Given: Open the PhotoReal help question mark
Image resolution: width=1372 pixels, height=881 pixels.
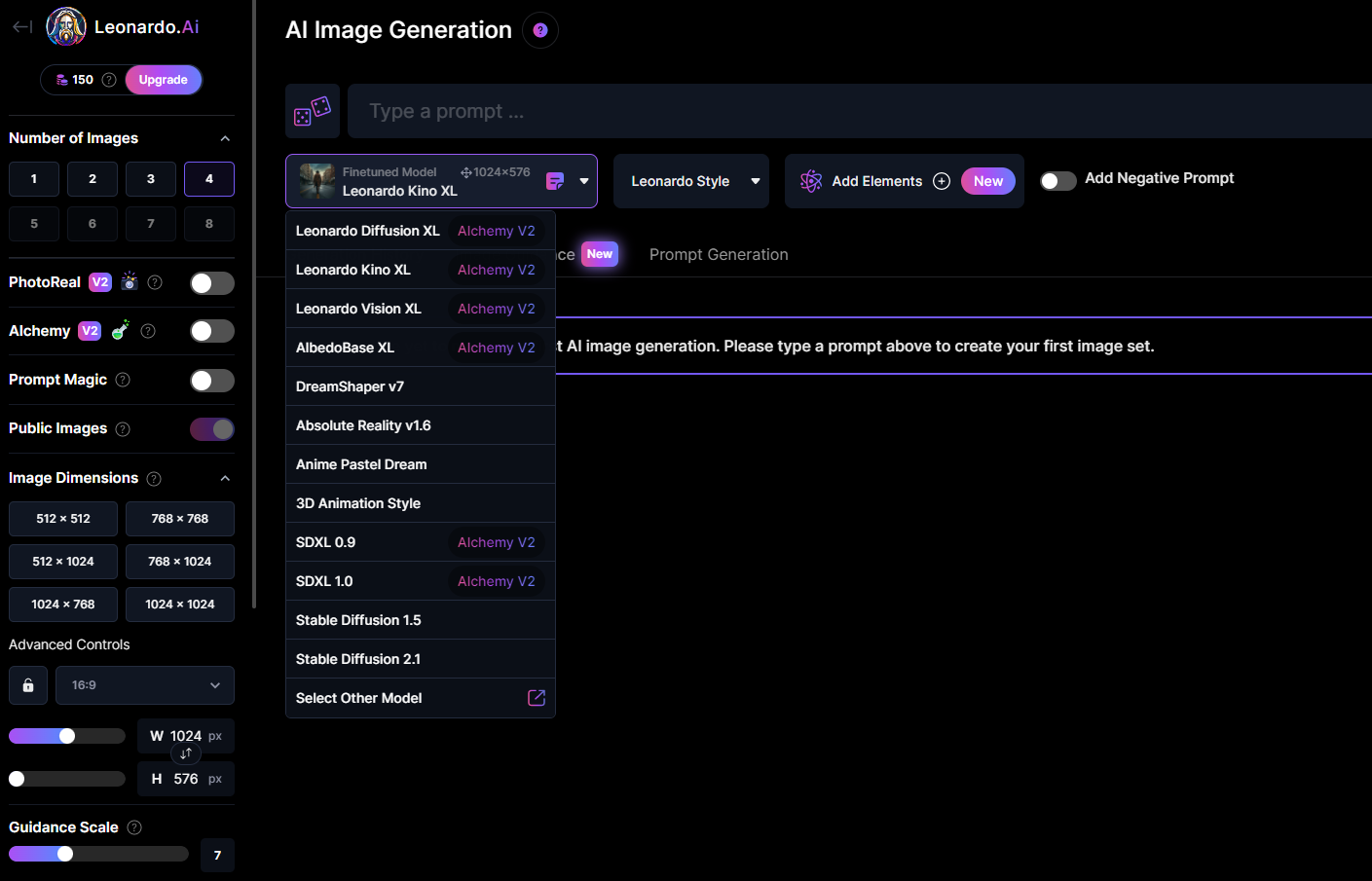Looking at the screenshot, I should tap(155, 282).
